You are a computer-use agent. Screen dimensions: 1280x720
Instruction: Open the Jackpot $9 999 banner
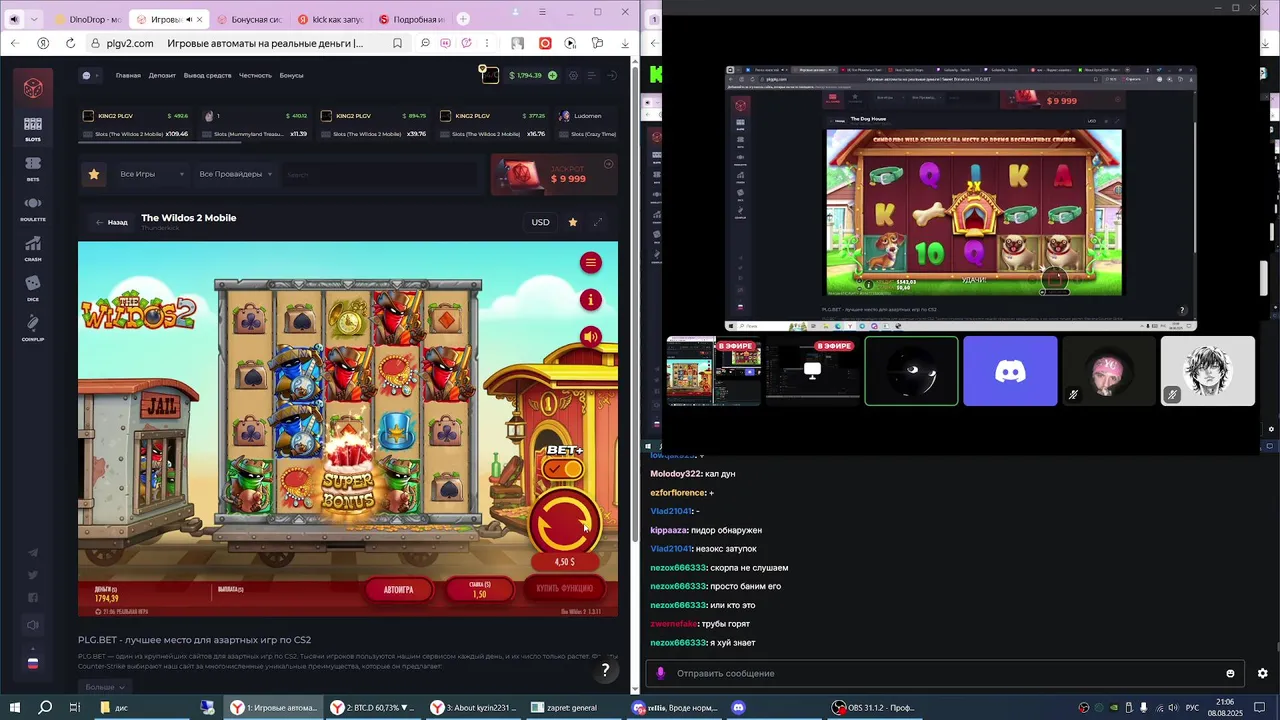[554, 174]
